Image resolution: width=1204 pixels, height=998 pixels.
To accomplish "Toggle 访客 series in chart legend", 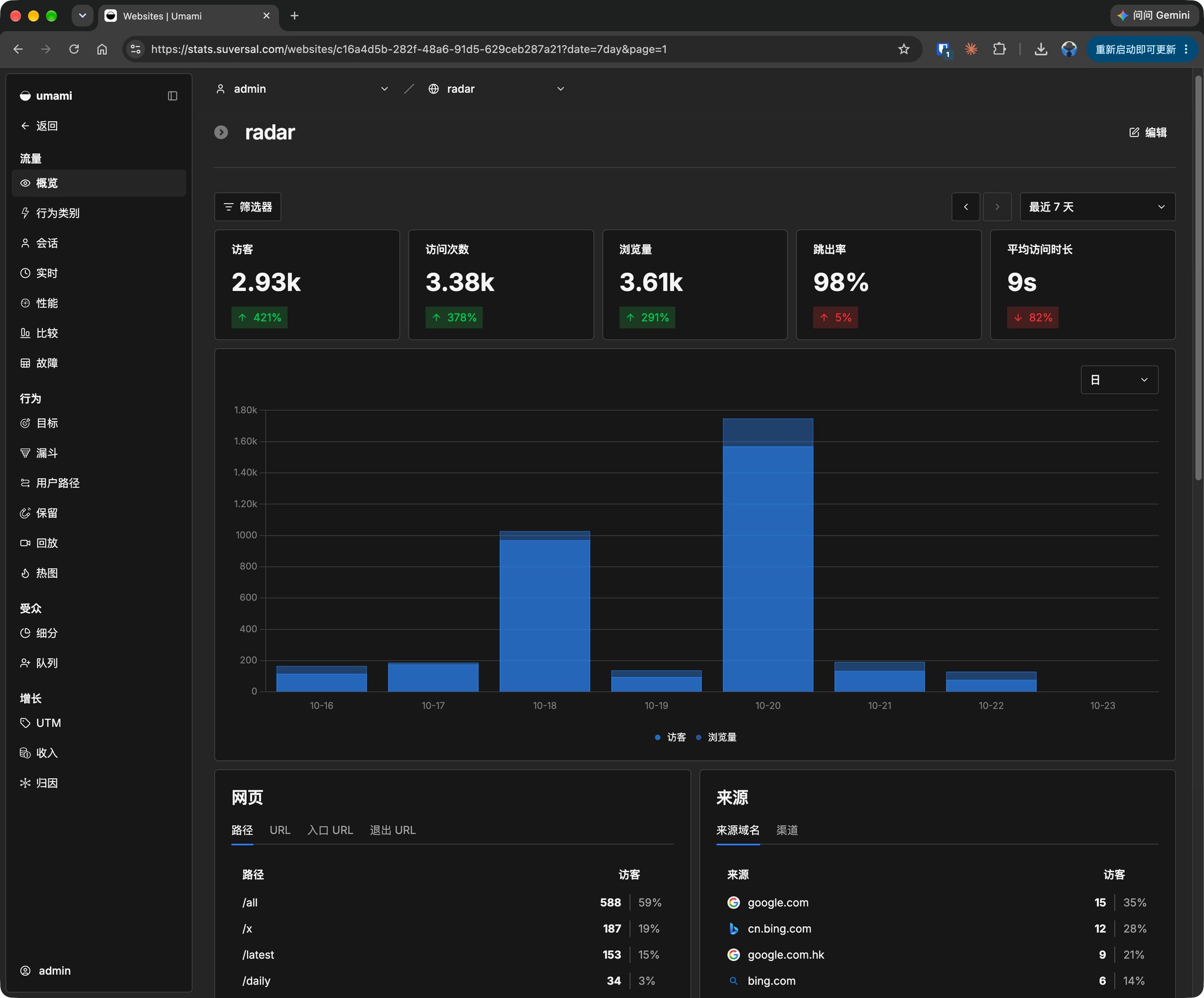I will (x=670, y=737).
